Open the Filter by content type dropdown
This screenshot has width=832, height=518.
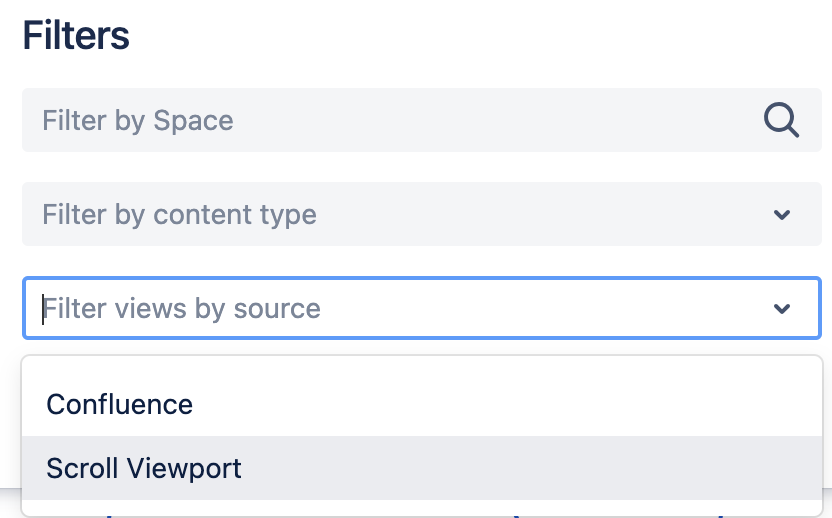(x=400, y=215)
